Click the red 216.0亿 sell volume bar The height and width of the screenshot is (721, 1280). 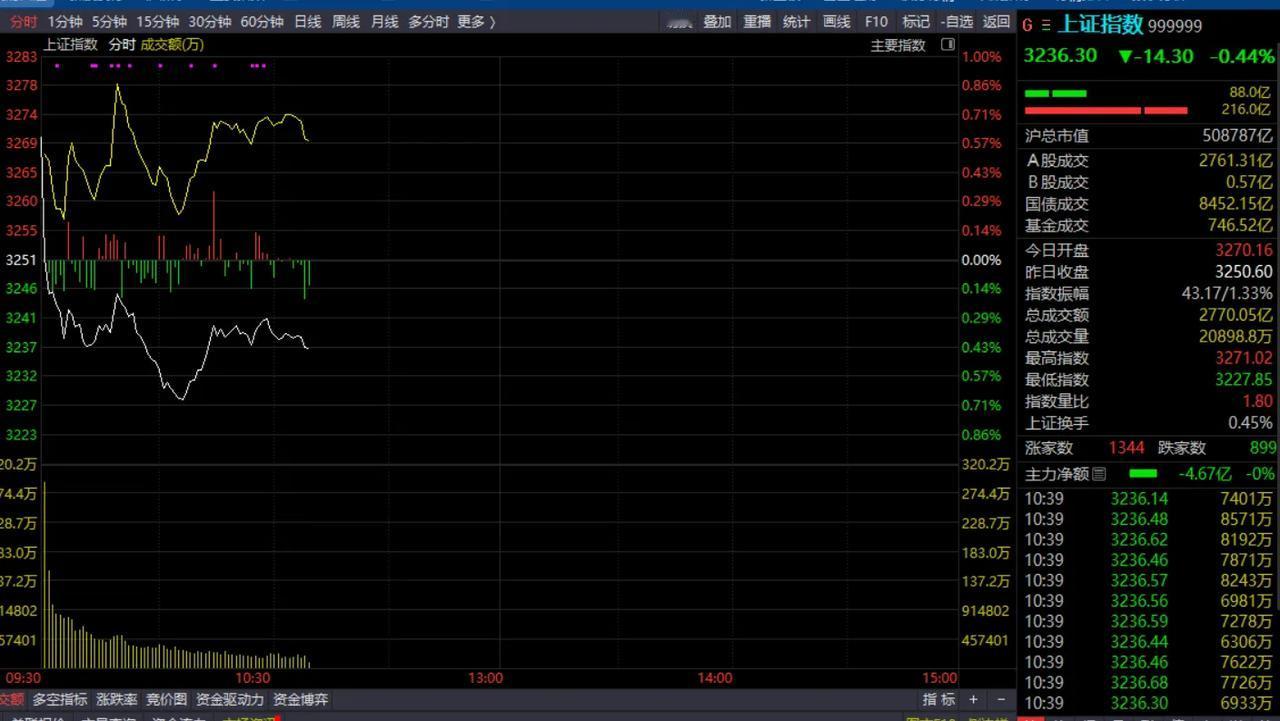1106,110
